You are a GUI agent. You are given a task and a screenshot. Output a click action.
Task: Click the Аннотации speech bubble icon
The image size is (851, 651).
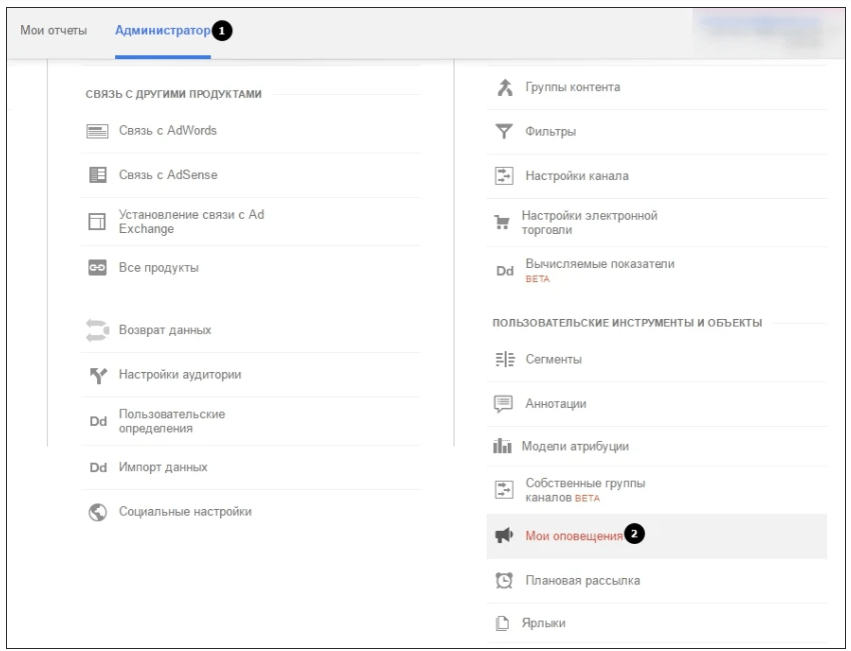(x=504, y=404)
